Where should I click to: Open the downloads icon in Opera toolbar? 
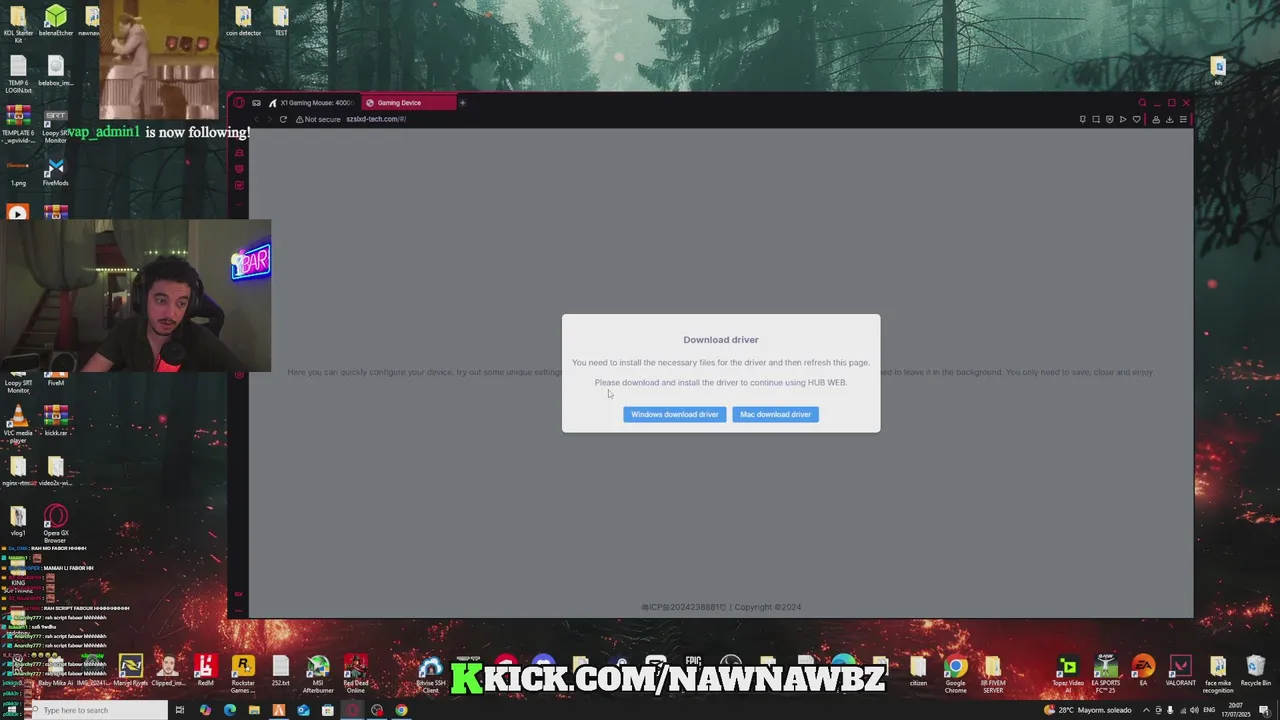click(1169, 119)
